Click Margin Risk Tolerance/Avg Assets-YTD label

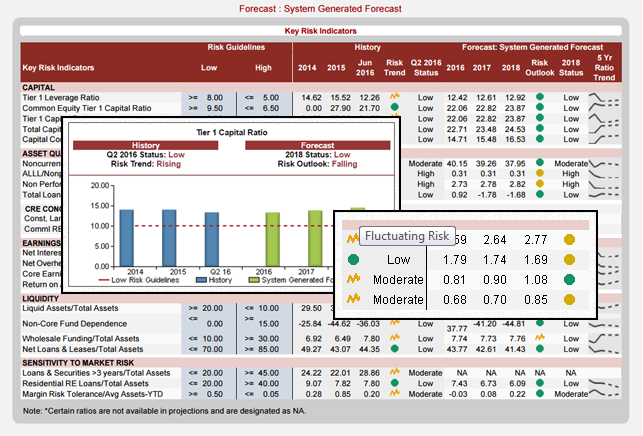tap(92, 394)
